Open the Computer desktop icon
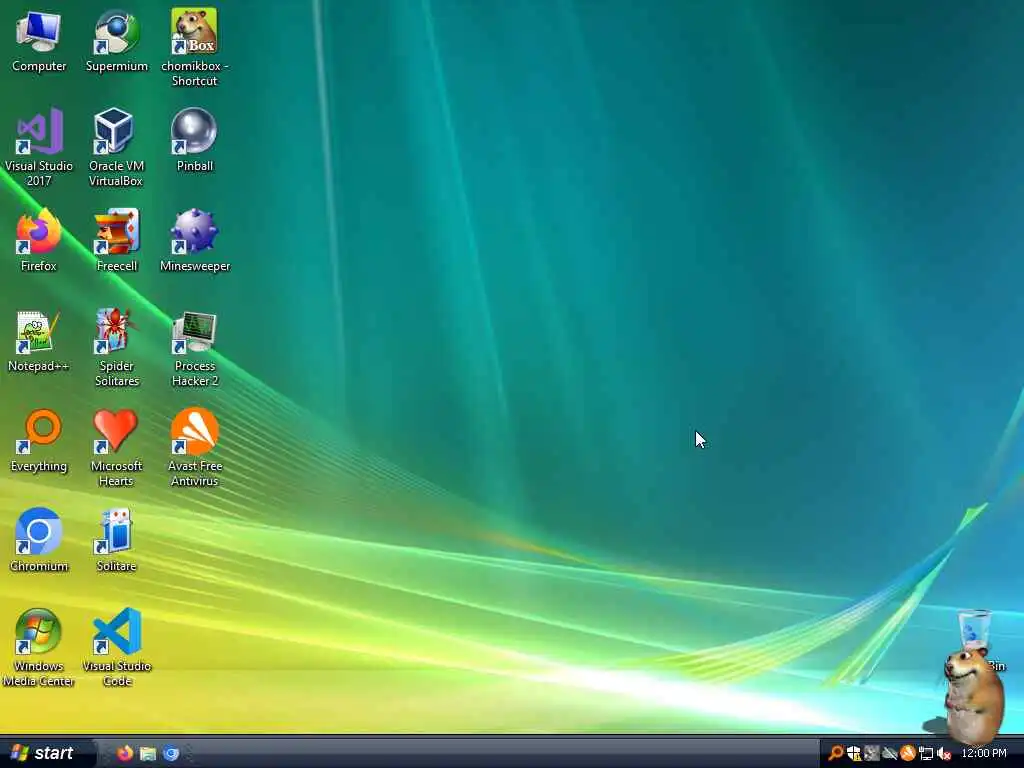1024x768 pixels. tap(39, 40)
